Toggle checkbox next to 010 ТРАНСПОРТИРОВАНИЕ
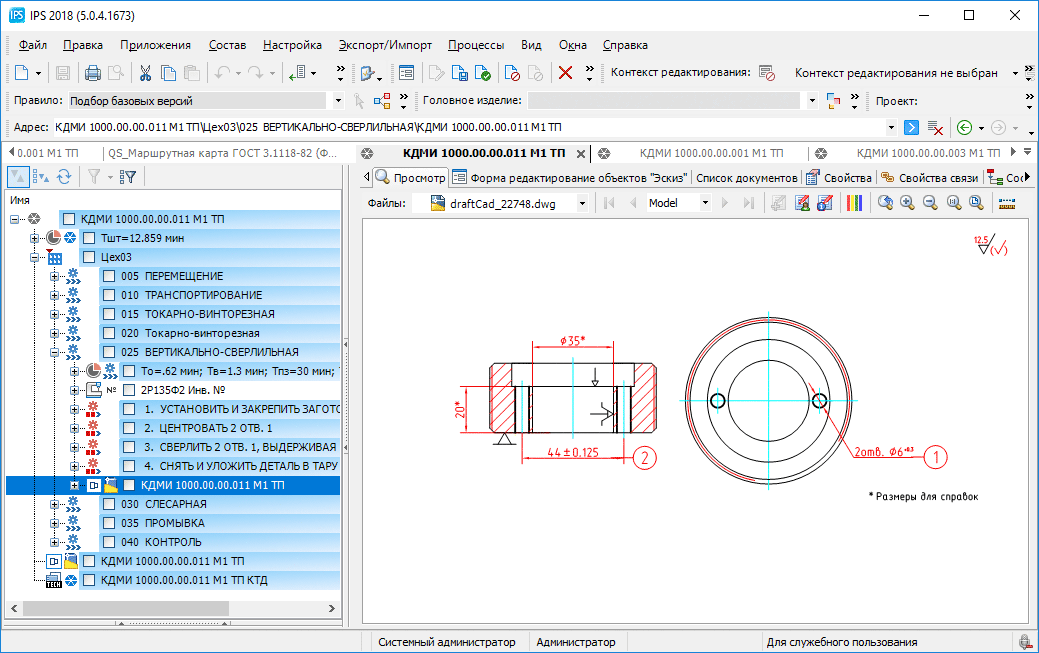The image size is (1039, 653). (x=110, y=295)
